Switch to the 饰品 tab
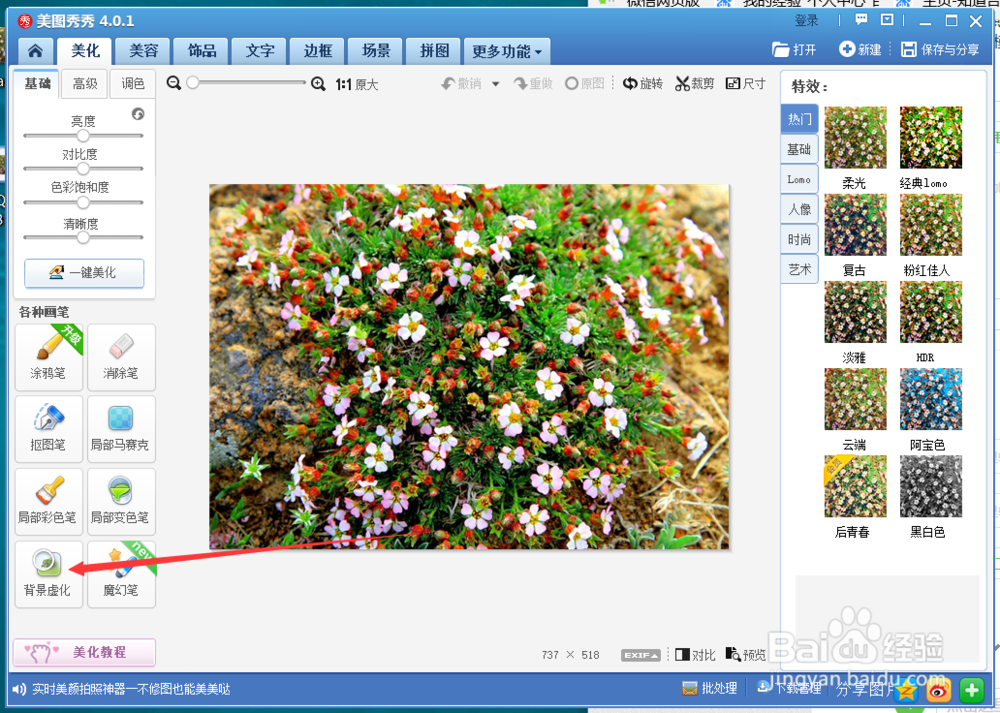Screen dimensions: 1000x713 (202, 51)
